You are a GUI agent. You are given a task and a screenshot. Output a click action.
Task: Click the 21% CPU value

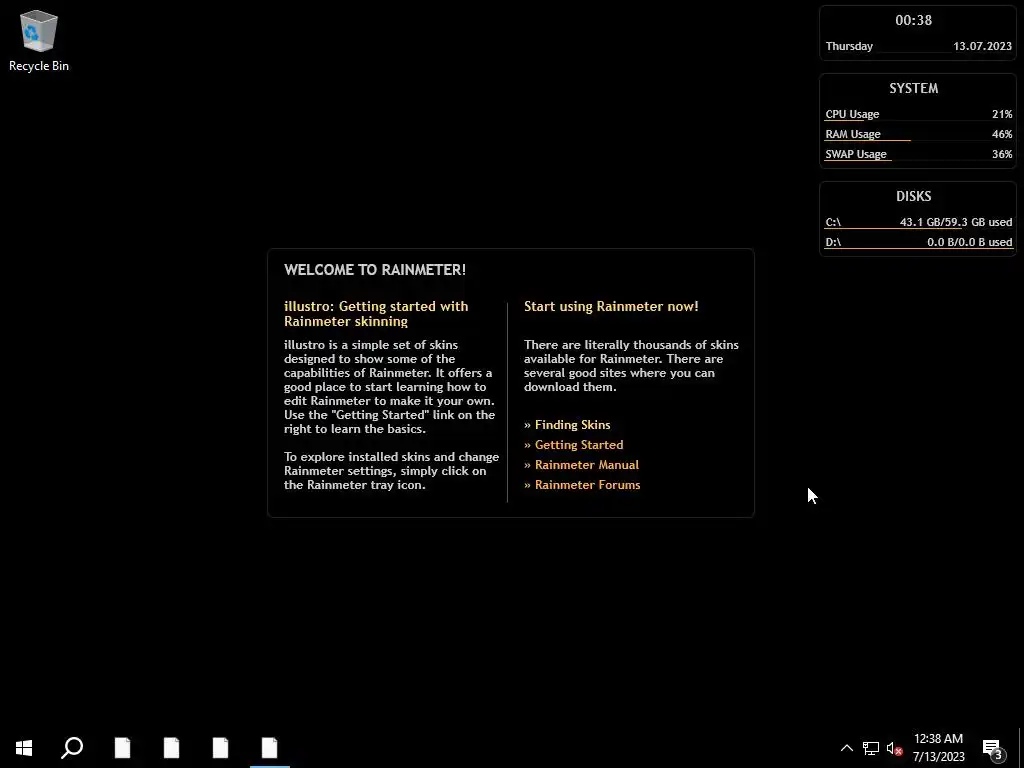click(x=1002, y=114)
